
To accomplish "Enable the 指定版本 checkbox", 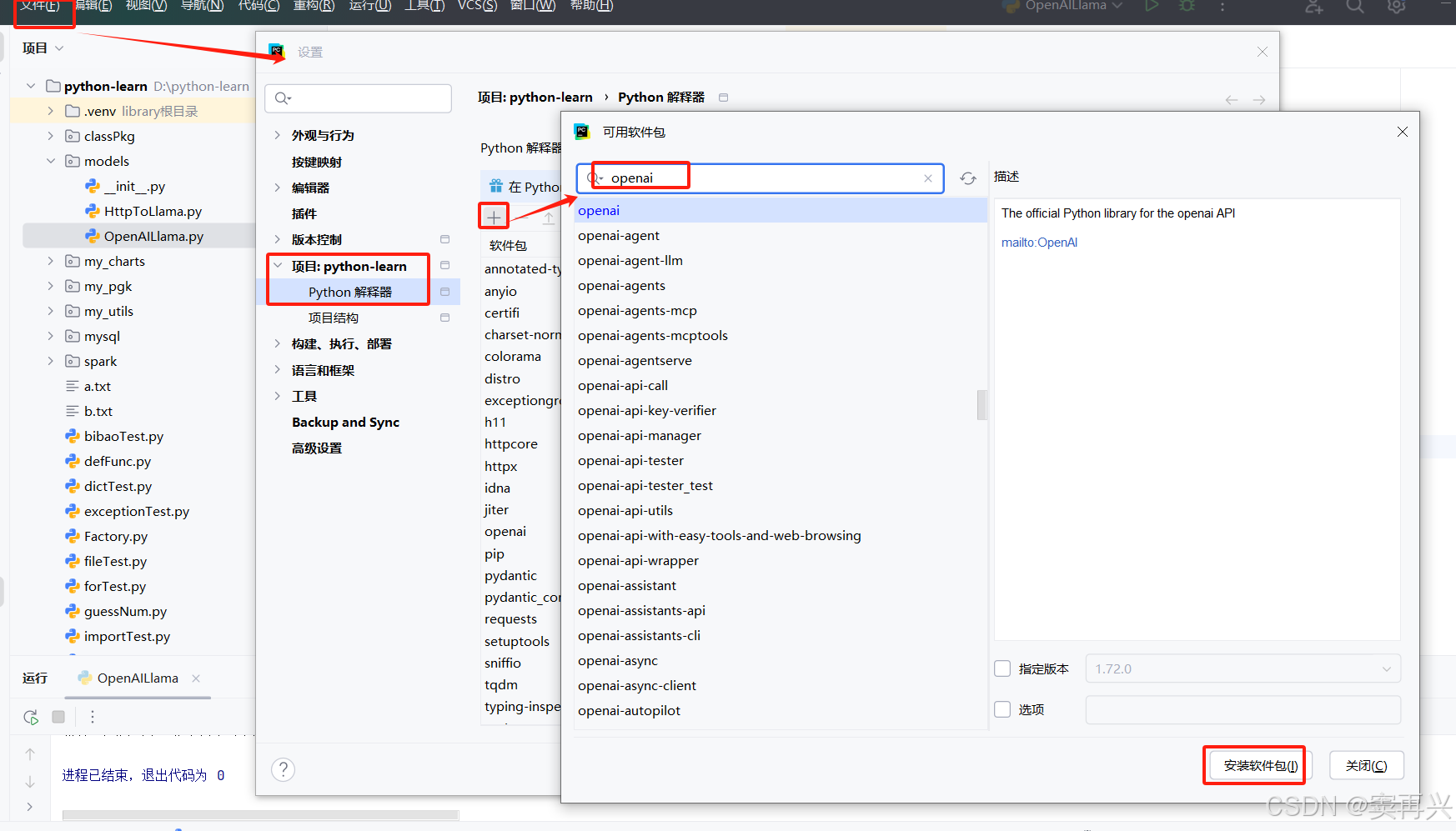I will 1002,668.
